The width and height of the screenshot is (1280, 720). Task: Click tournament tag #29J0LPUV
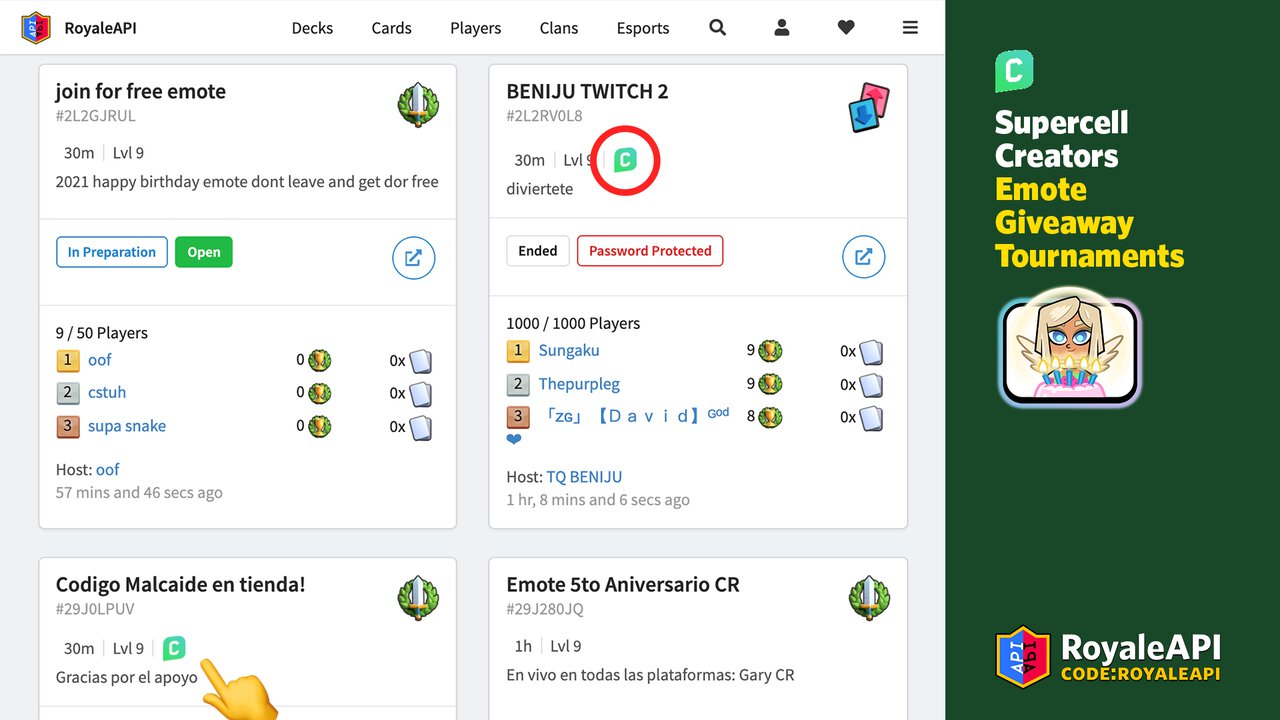tap(95, 609)
